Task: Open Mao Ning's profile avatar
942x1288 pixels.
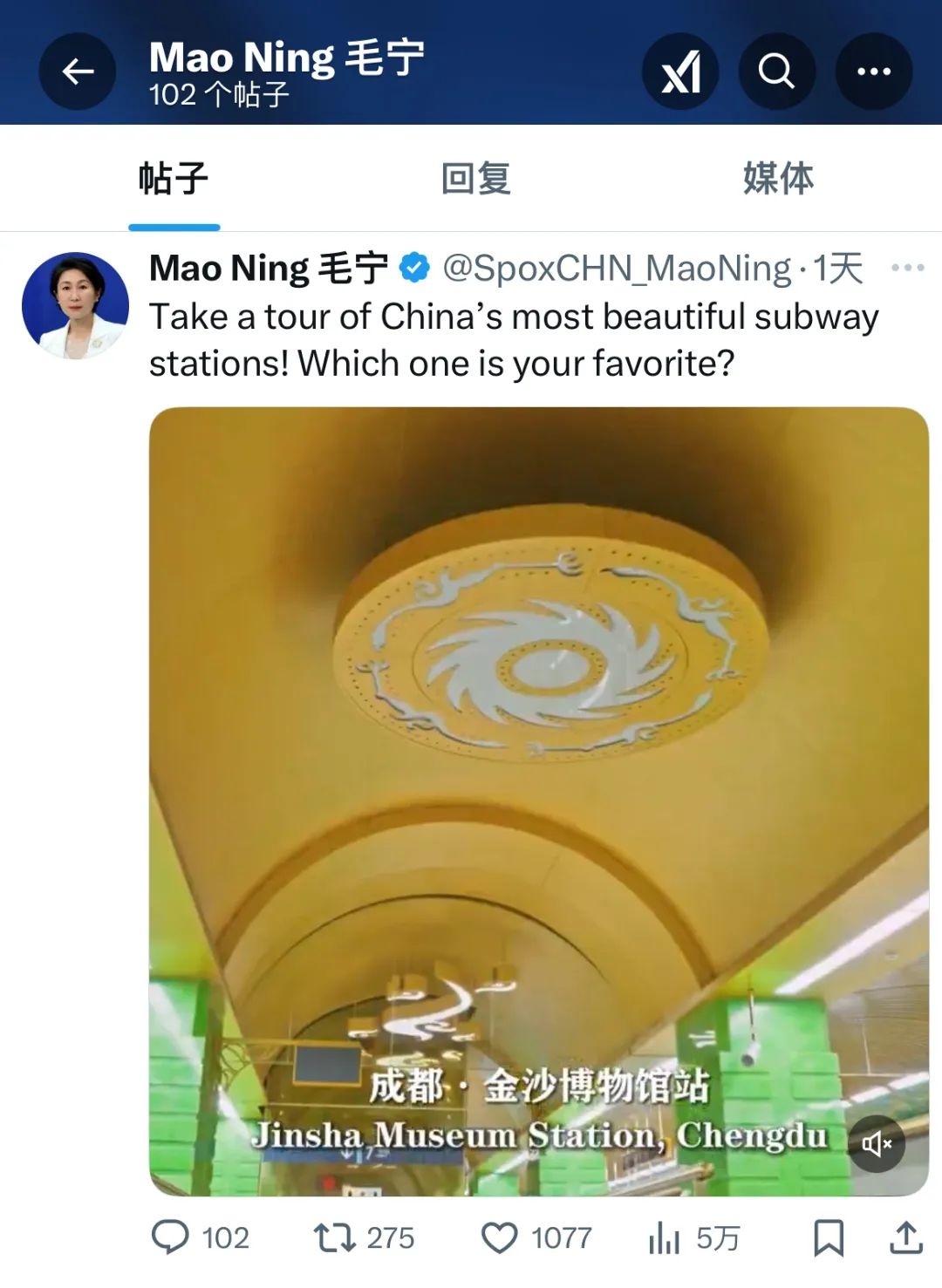Action: tap(75, 305)
